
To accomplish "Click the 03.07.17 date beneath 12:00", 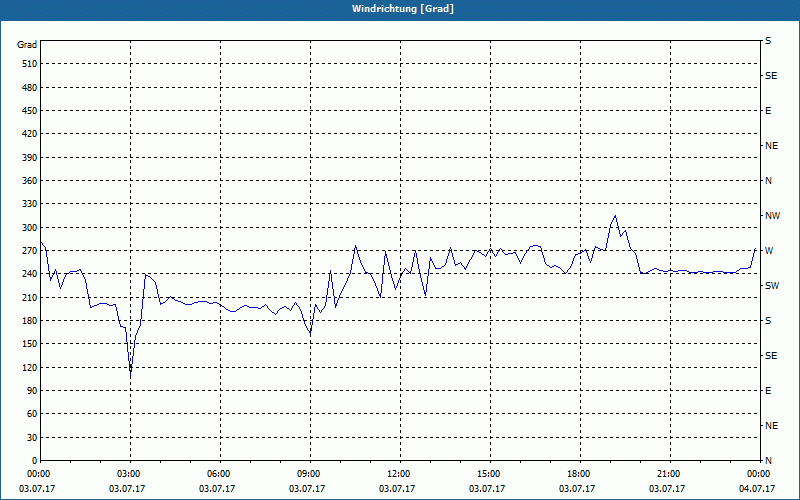I will click(397, 489).
